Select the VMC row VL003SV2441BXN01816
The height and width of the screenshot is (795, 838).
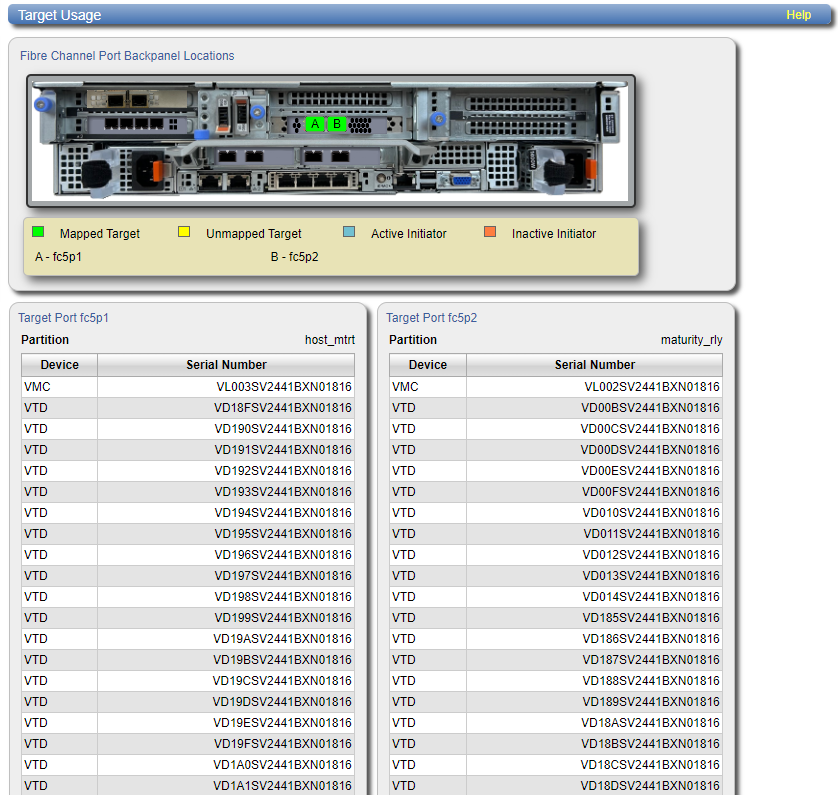[x=282, y=387]
